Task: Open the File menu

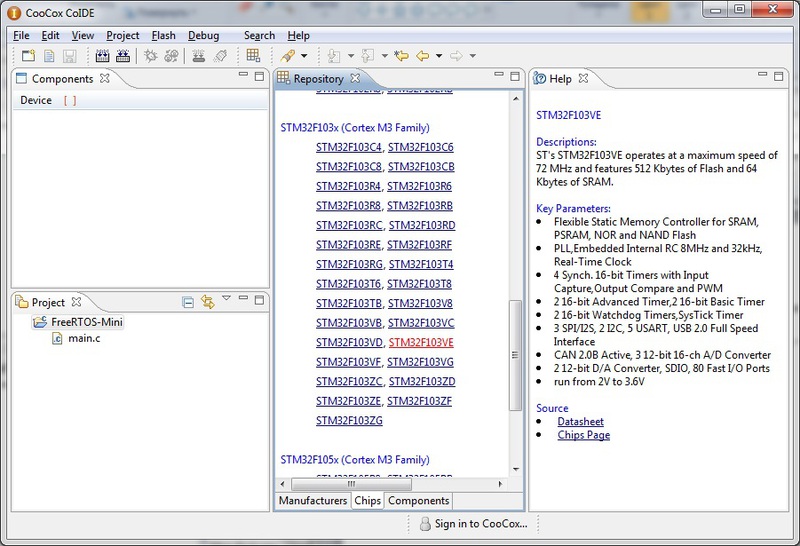Action: 21,35
